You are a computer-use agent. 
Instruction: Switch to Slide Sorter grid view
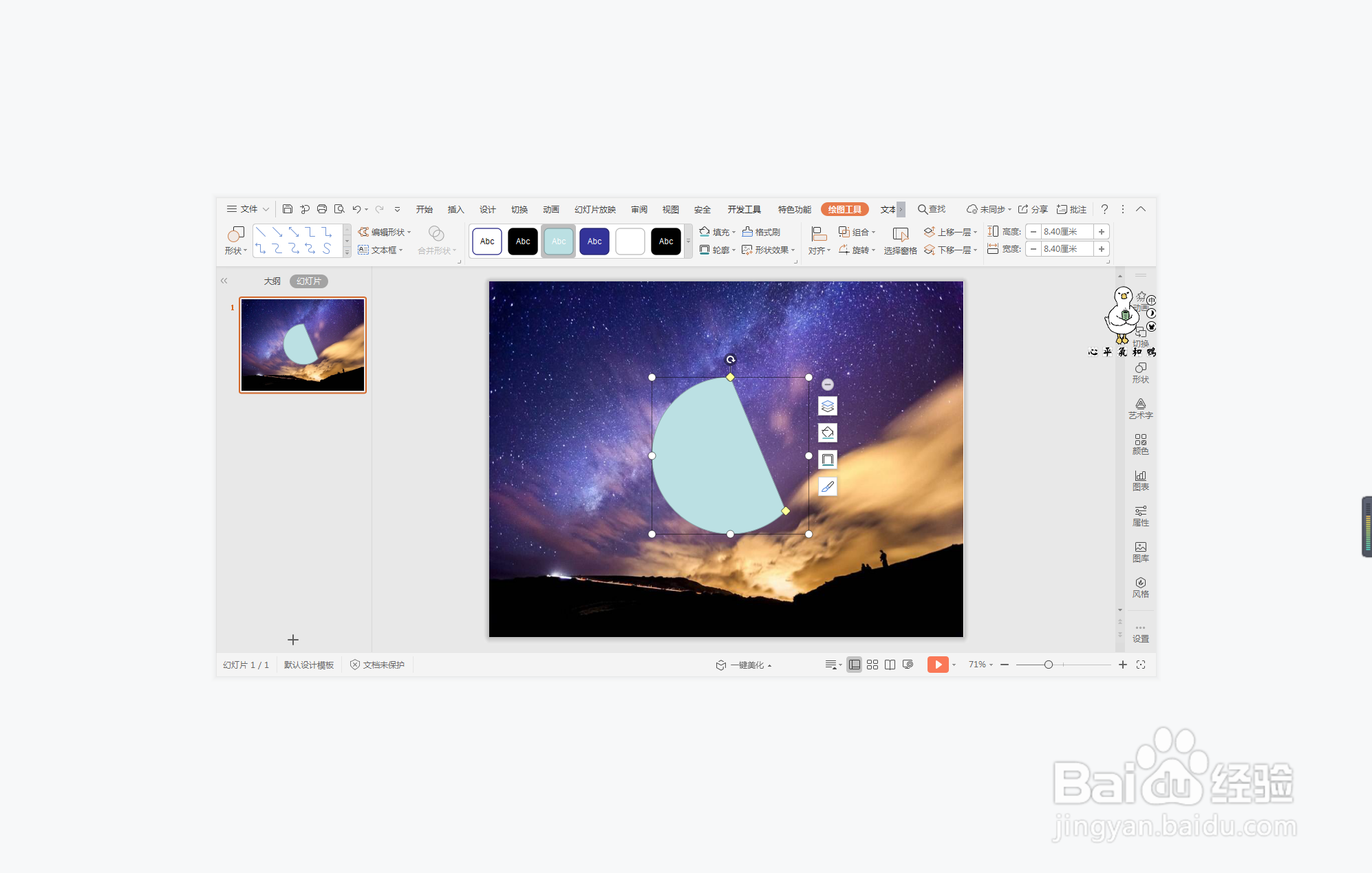(872, 665)
